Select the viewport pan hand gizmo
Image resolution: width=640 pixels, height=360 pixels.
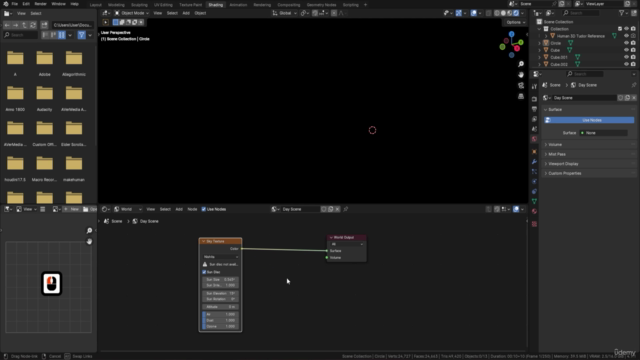[521, 75]
